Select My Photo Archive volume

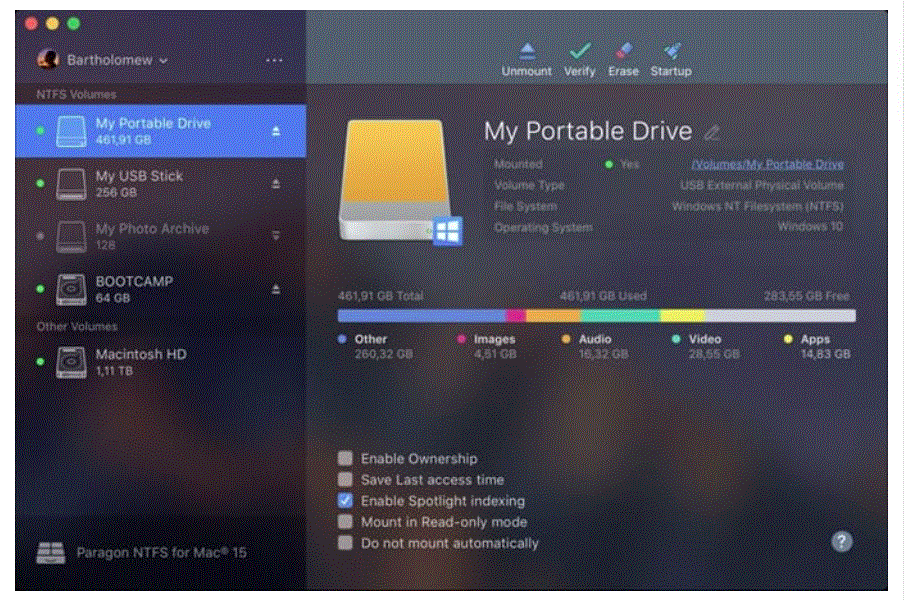[161, 236]
